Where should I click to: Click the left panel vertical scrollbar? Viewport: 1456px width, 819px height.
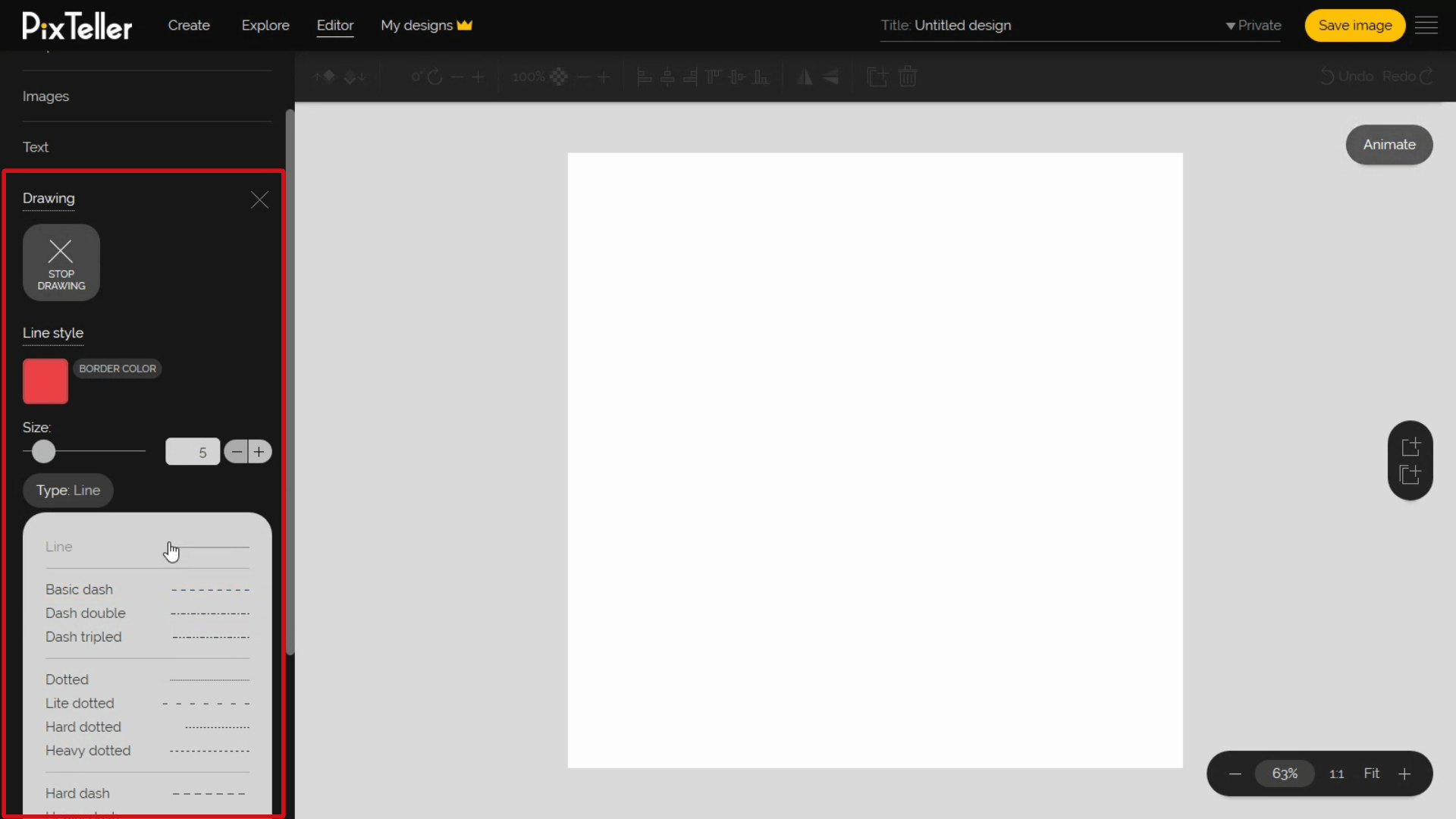[290, 382]
